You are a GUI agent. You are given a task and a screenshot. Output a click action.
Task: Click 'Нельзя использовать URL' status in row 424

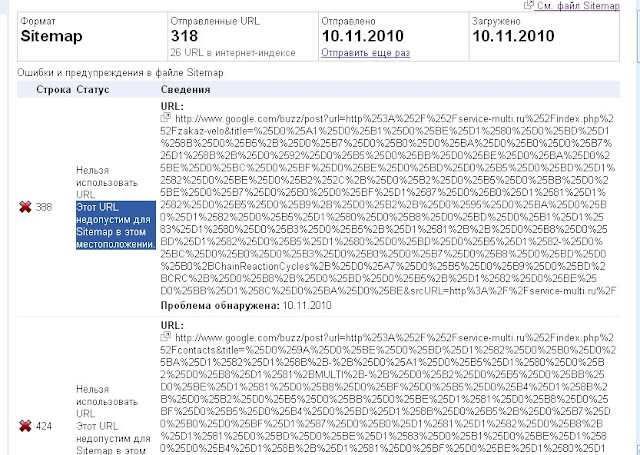tap(107, 402)
